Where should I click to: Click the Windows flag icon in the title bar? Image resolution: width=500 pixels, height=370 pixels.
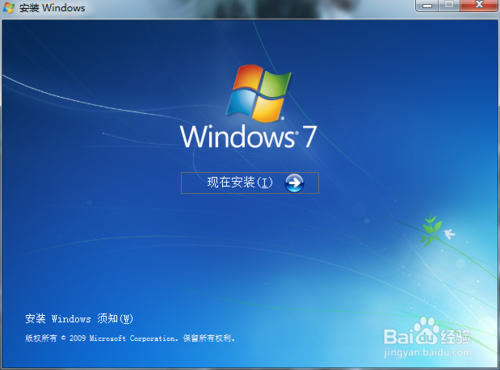pyautogui.click(x=9, y=8)
